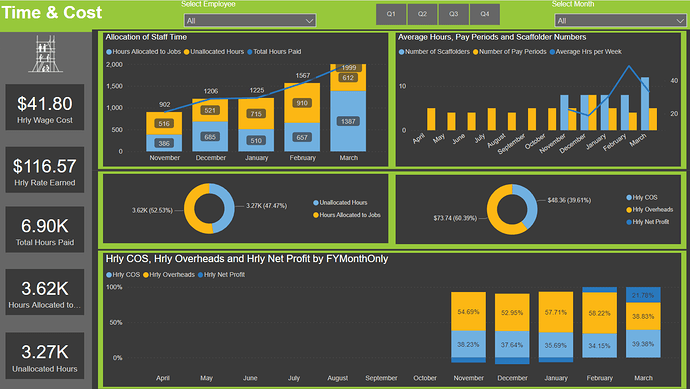Select the 3.62K Hours Allocated card
This screenshot has width=690, height=389.
tap(44, 292)
